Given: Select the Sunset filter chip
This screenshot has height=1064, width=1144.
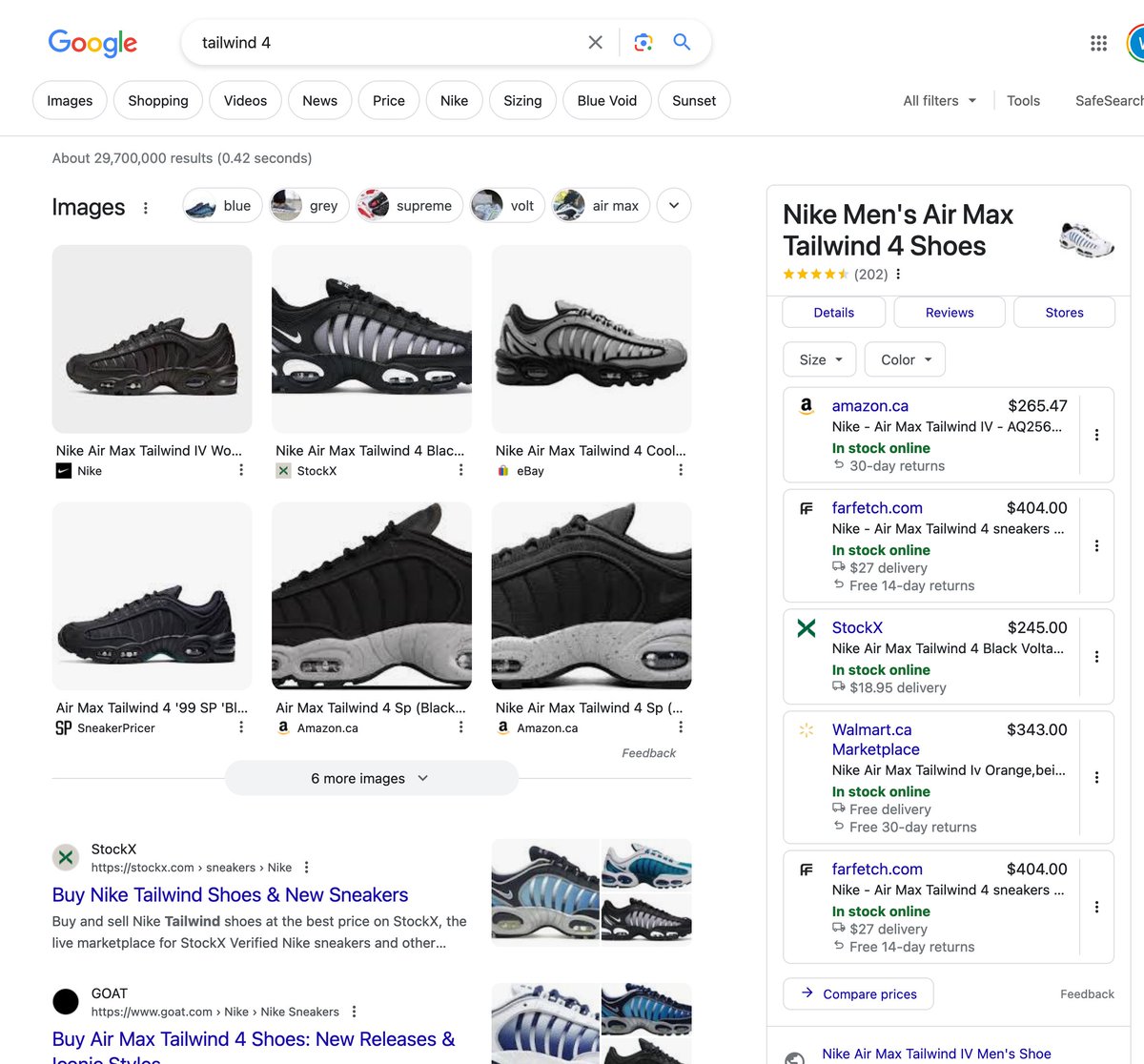Looking at the screenshot, I should (x=694, y=101).
